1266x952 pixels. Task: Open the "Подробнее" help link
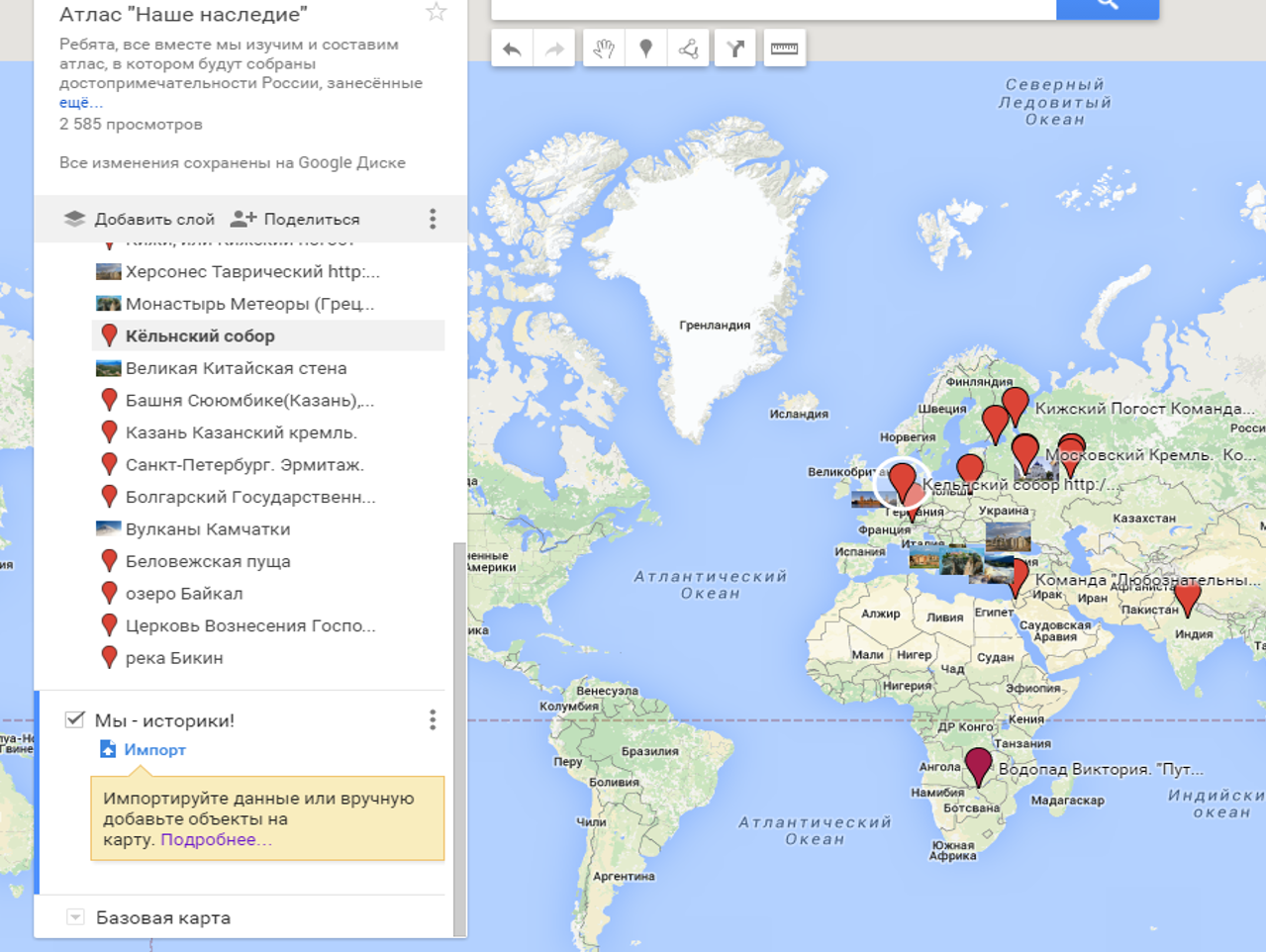[x=215, y=840]
